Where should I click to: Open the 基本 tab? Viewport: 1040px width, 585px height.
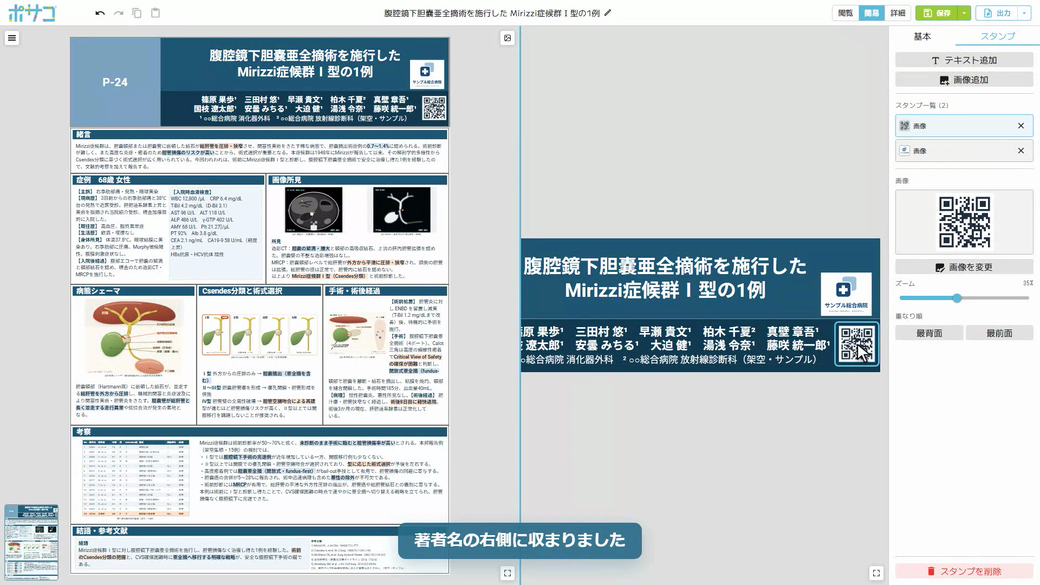923,36
